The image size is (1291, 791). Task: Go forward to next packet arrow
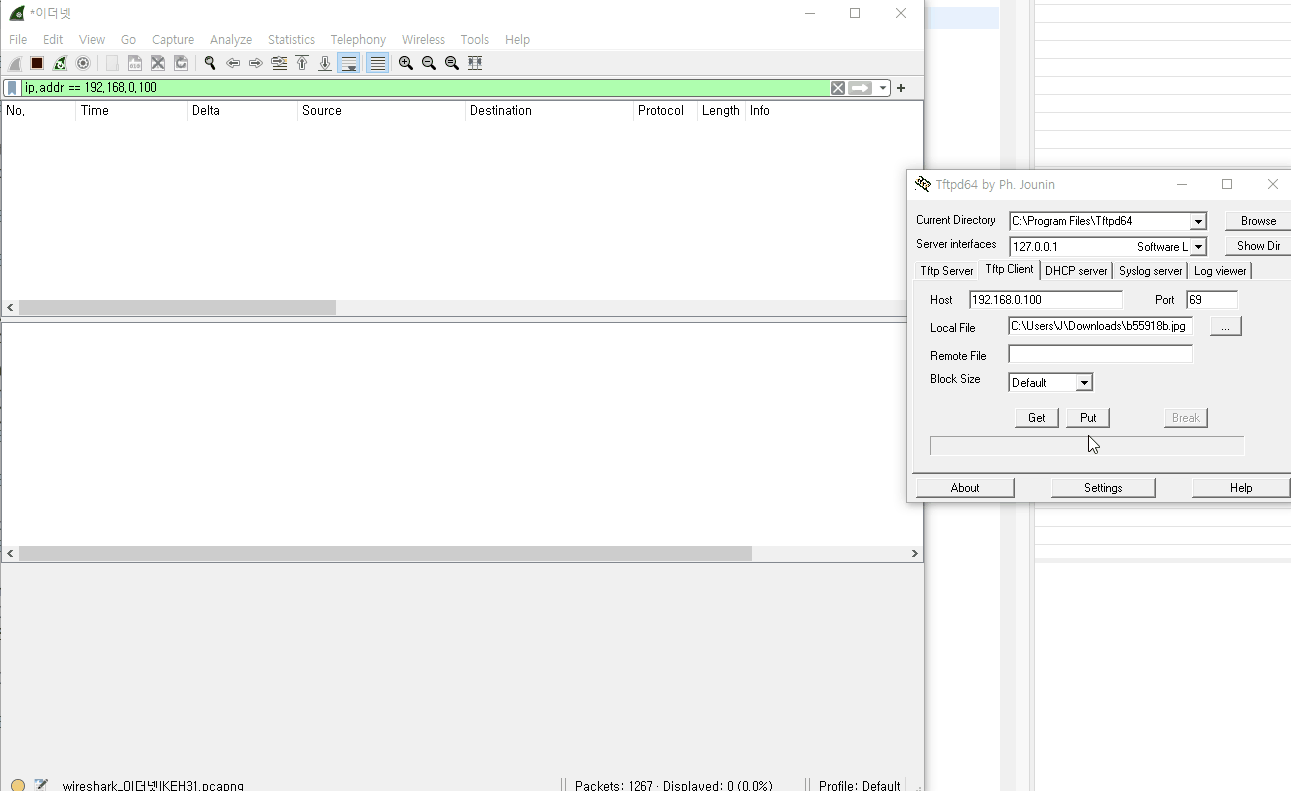[x=256, y=63]
